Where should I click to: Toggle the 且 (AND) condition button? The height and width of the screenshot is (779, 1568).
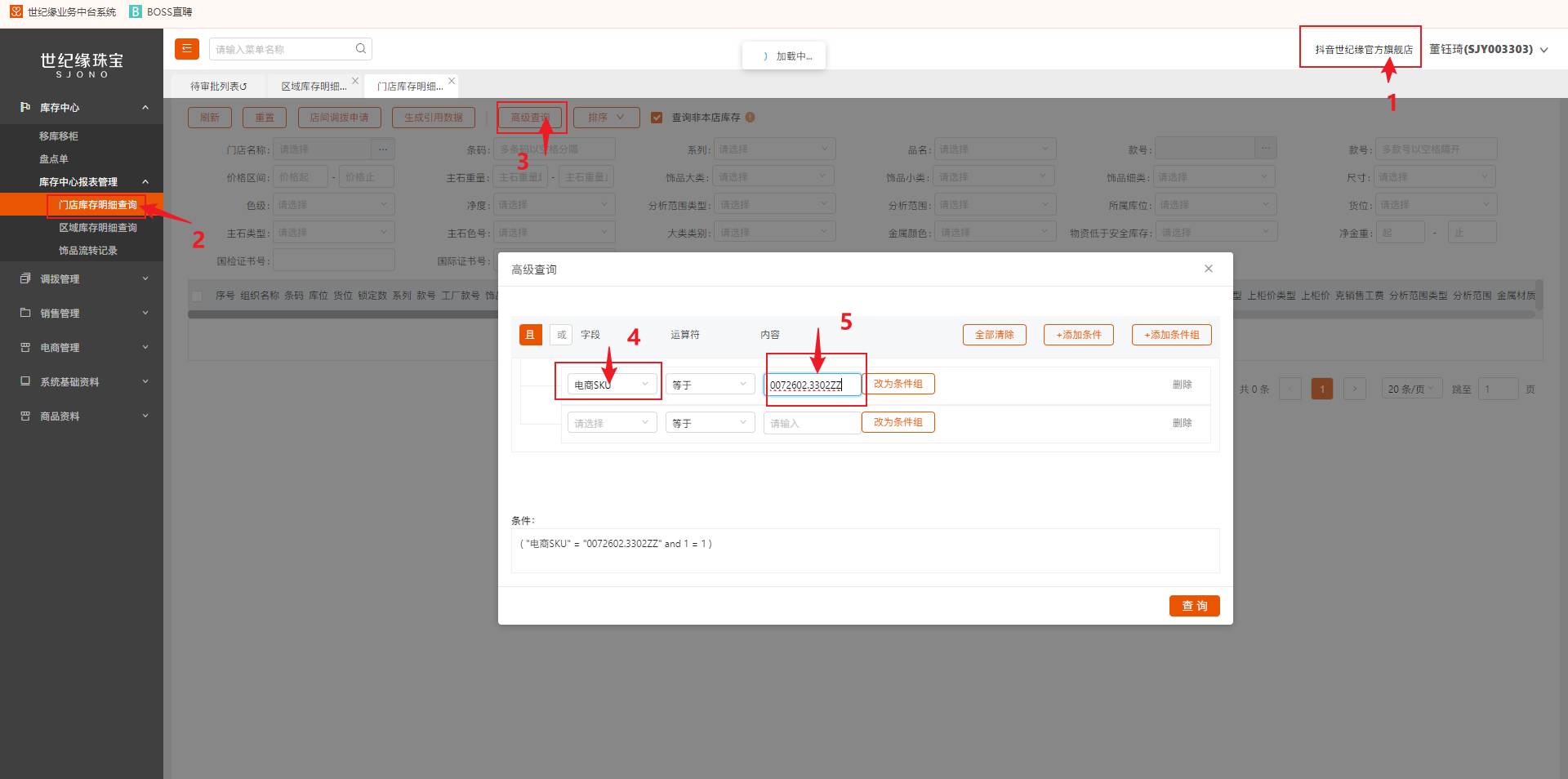point(530,335)
